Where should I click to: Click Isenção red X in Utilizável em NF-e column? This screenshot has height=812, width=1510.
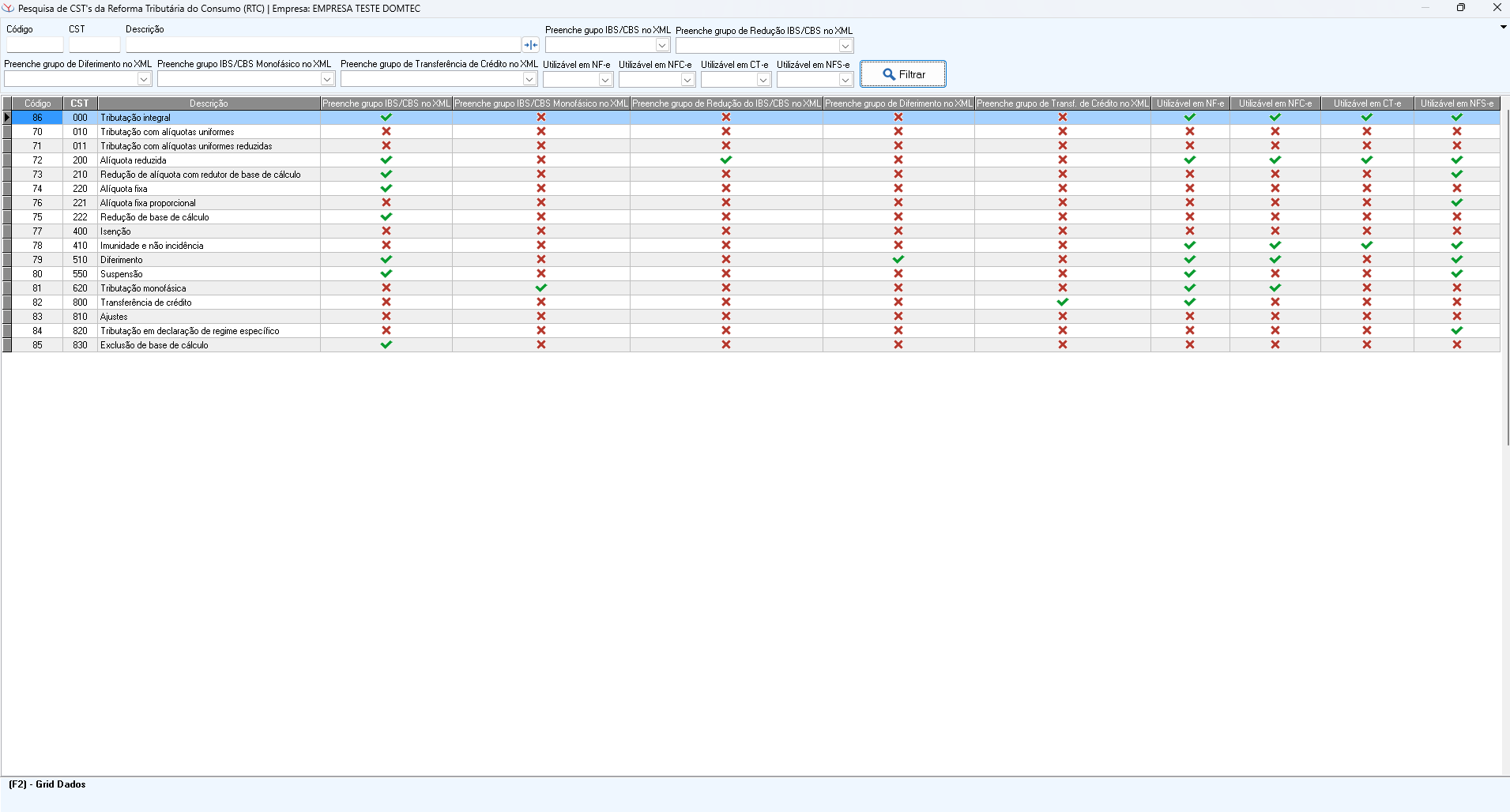coord(1190,231)
